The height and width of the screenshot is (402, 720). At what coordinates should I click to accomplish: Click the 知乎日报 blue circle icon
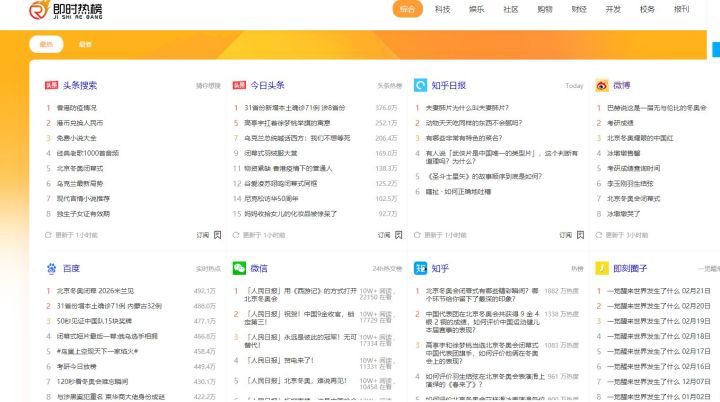pyautogui.click(x=420, y=85)
